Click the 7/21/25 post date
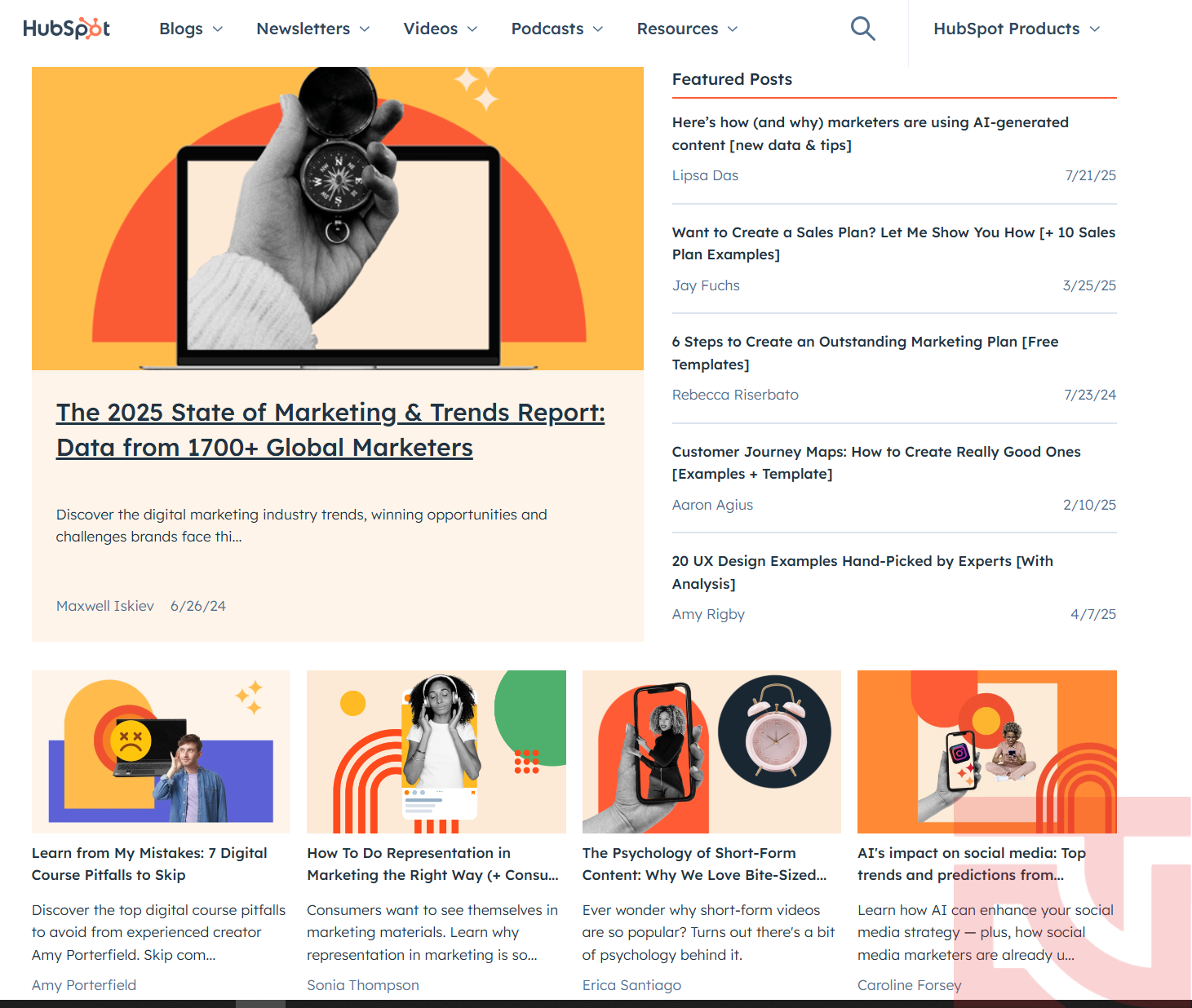 (x=1091, y=175)
